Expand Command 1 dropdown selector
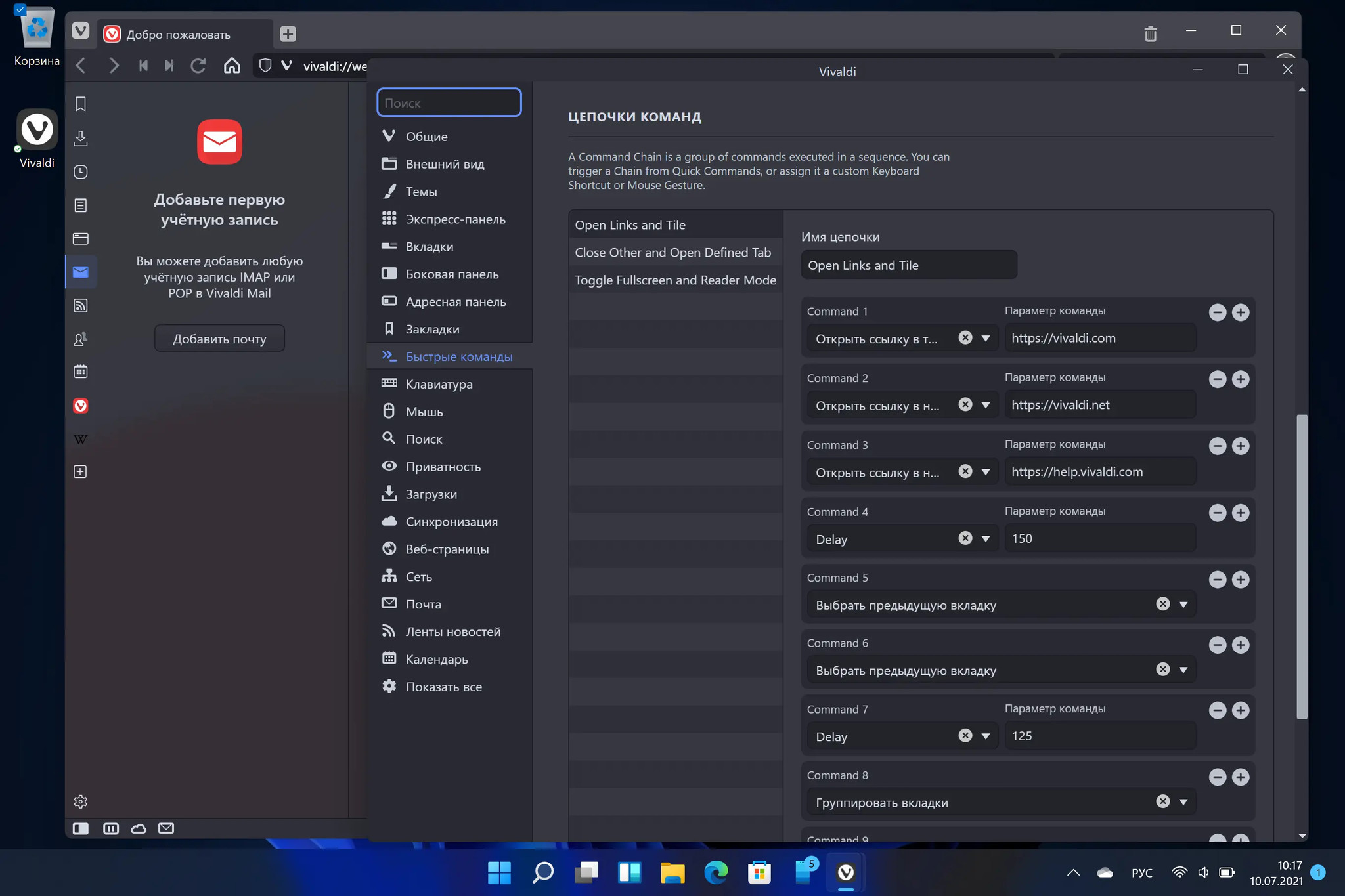This screenshot has width=1345, height=896. pos(985,337)
